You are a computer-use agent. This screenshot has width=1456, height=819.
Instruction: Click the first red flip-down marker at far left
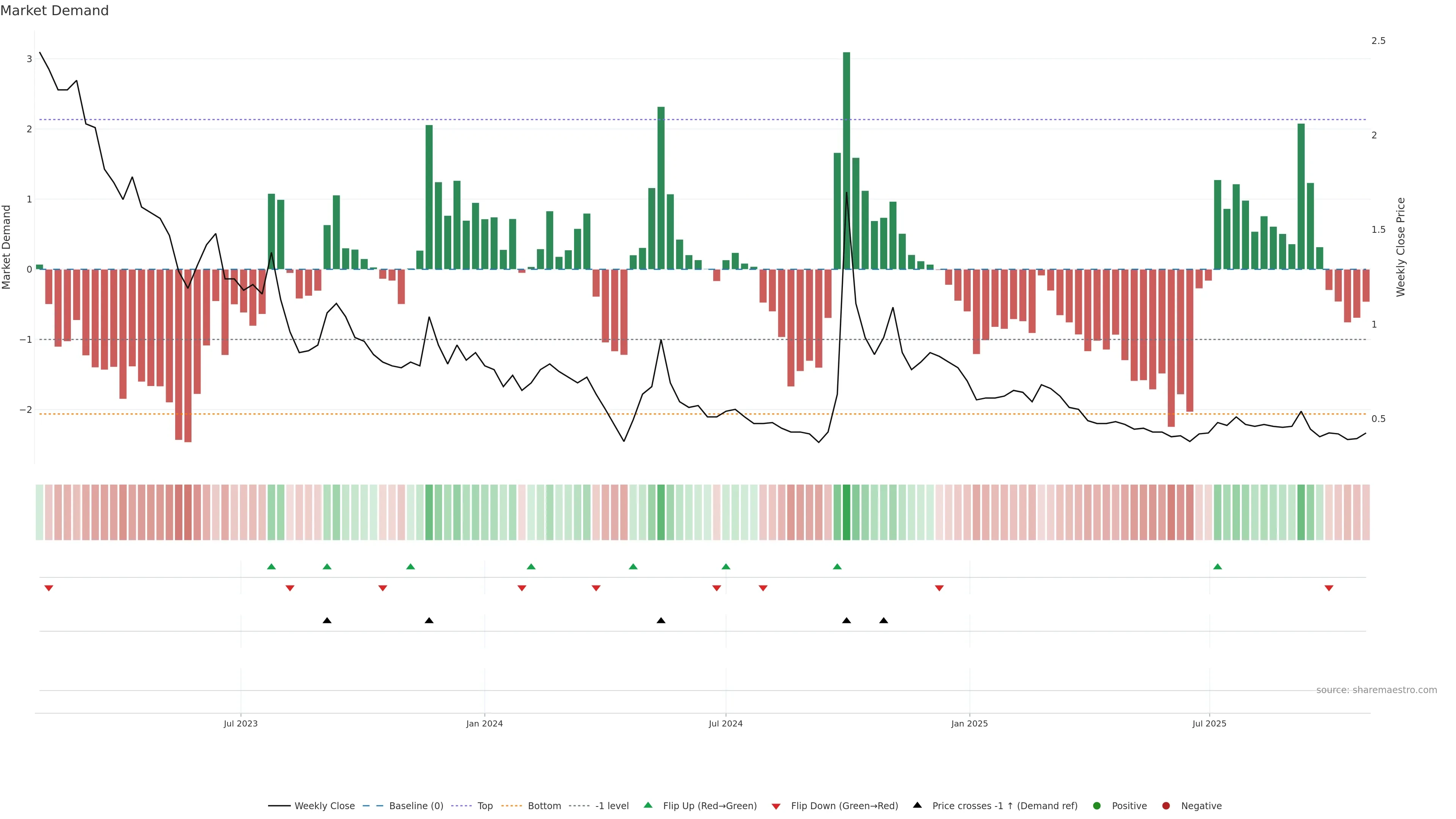pyautogui.click(x=49, y=588)
